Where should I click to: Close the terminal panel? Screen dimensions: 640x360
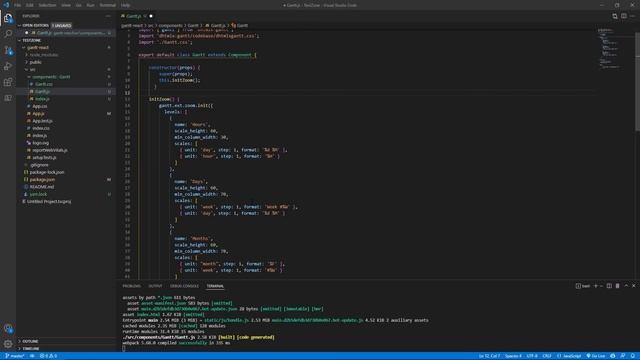coord(633,286)
